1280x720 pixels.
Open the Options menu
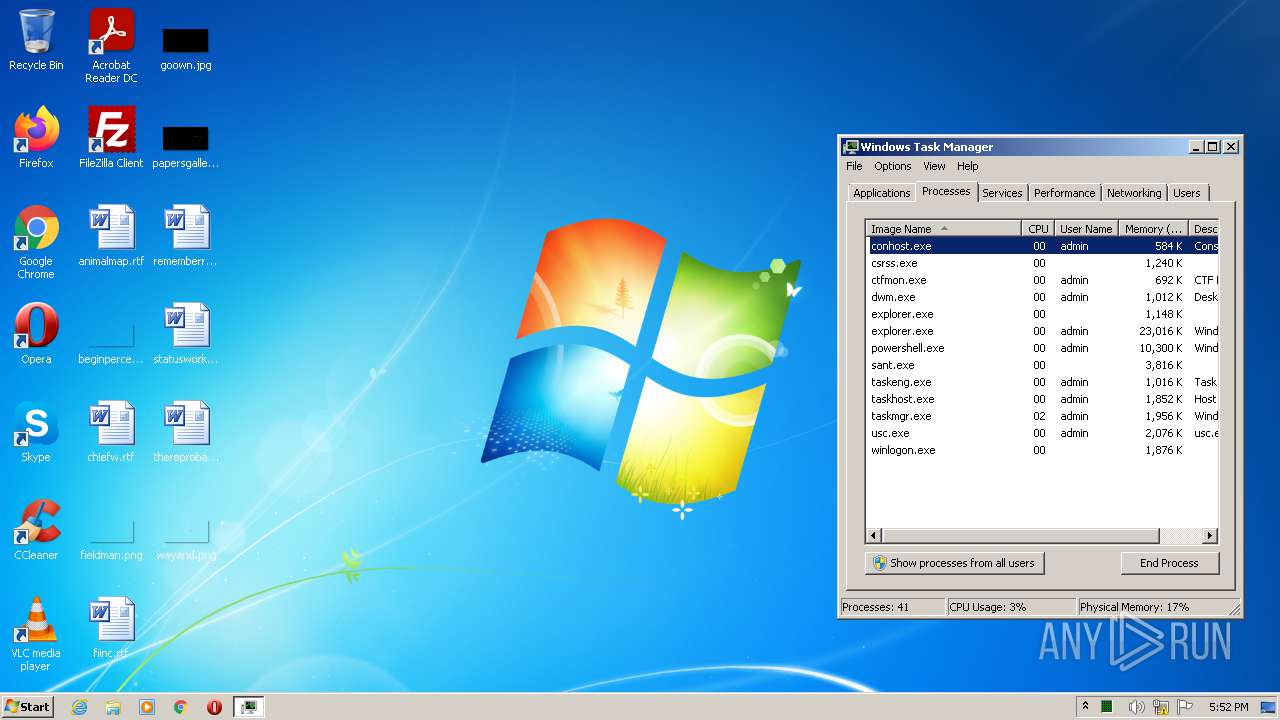(x=892, y=166)
